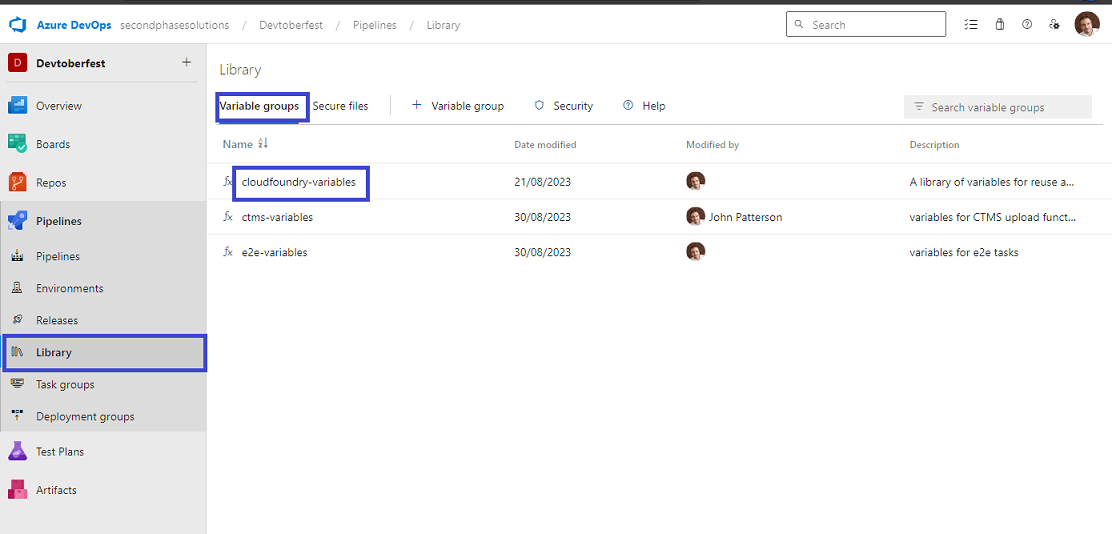Click the avatar in the e2e-variables row

[x=696, y=251]
